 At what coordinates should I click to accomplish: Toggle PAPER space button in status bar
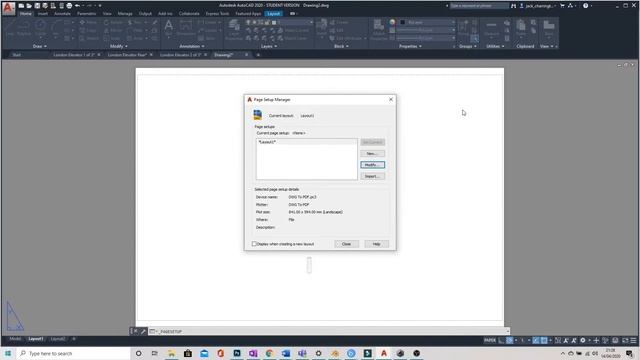(x=489, y=340)
